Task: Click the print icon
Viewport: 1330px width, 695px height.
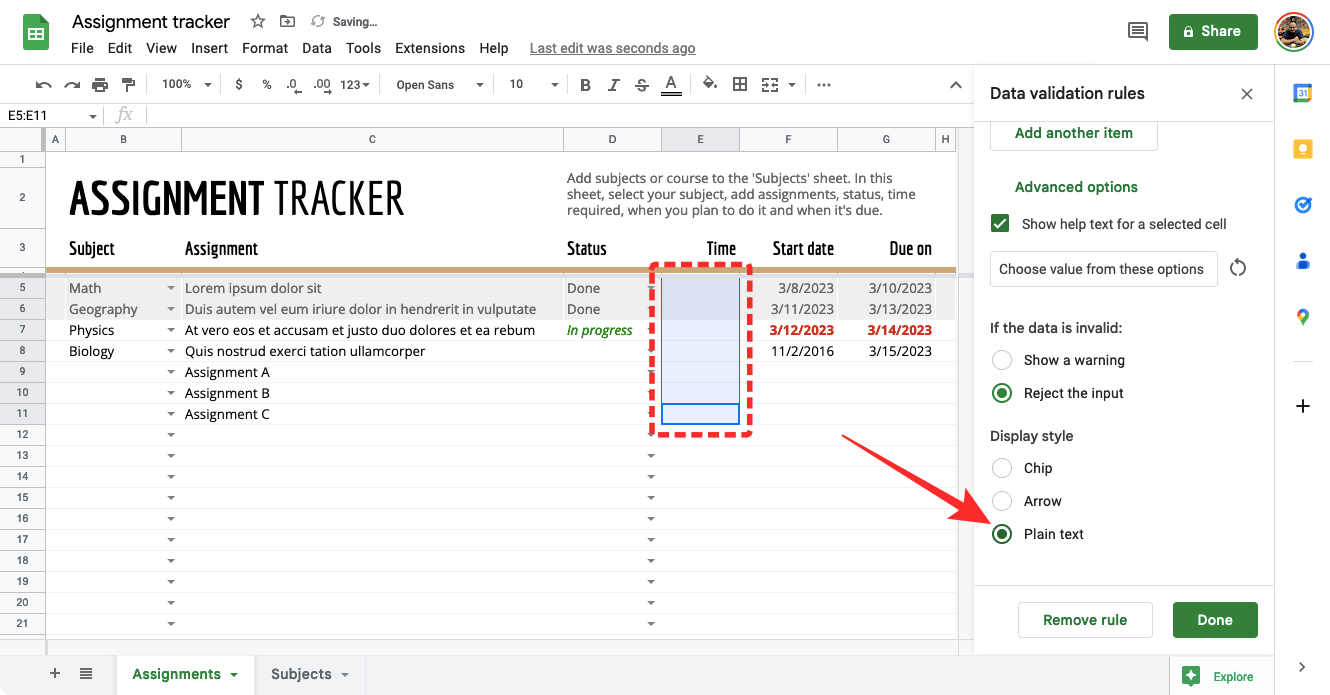Action: pyautogui.click(x=100, y=85)
